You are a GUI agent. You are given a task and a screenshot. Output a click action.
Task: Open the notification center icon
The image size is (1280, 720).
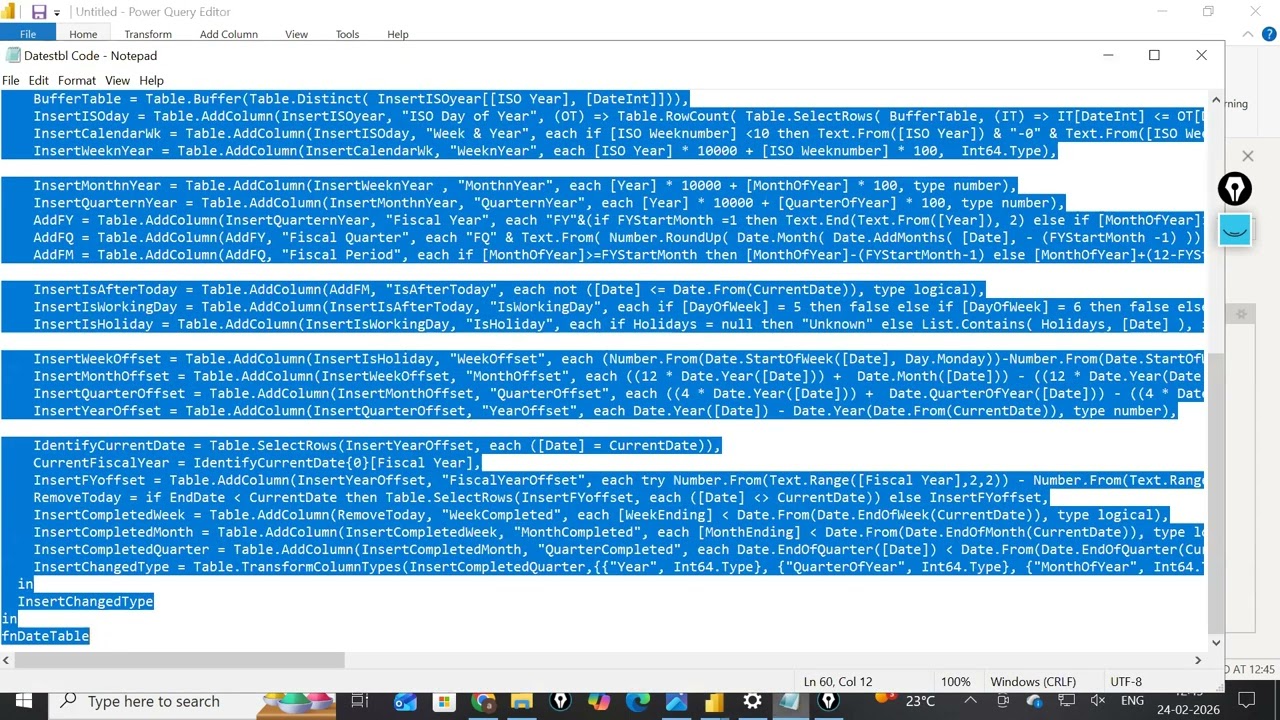click(1247, 701)
